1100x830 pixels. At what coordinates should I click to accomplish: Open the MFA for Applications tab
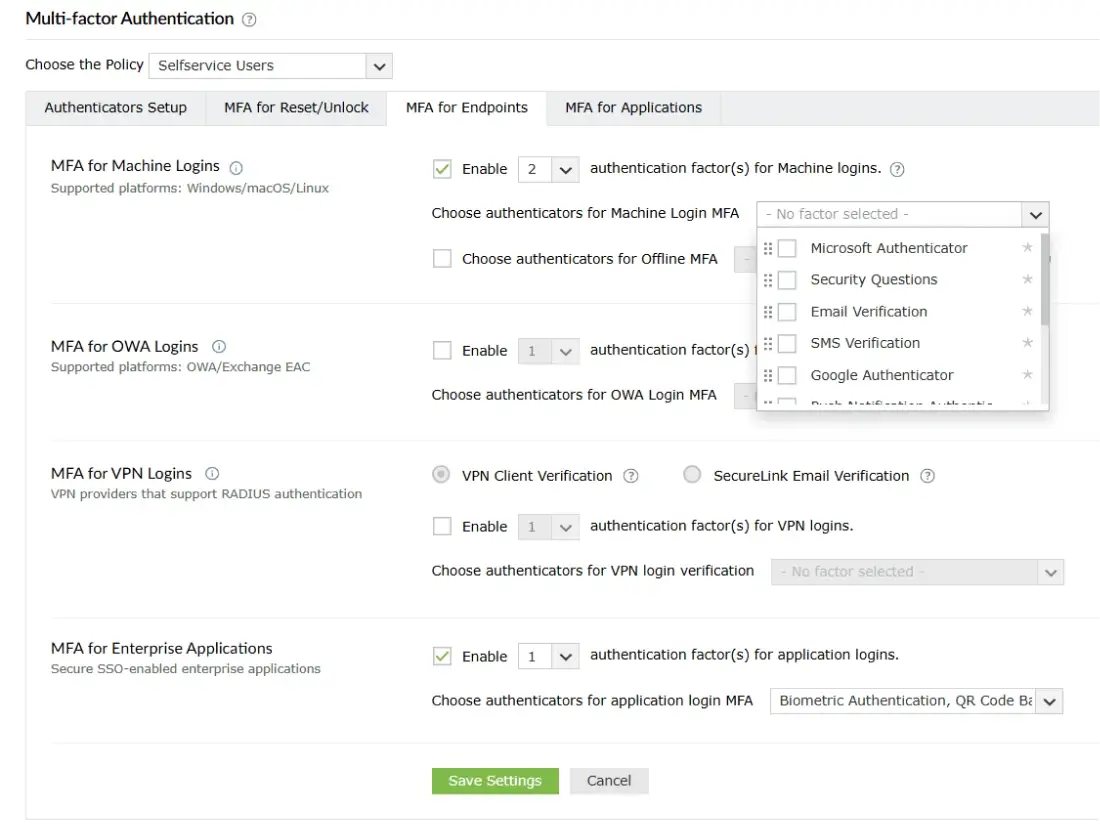[633, 108]
